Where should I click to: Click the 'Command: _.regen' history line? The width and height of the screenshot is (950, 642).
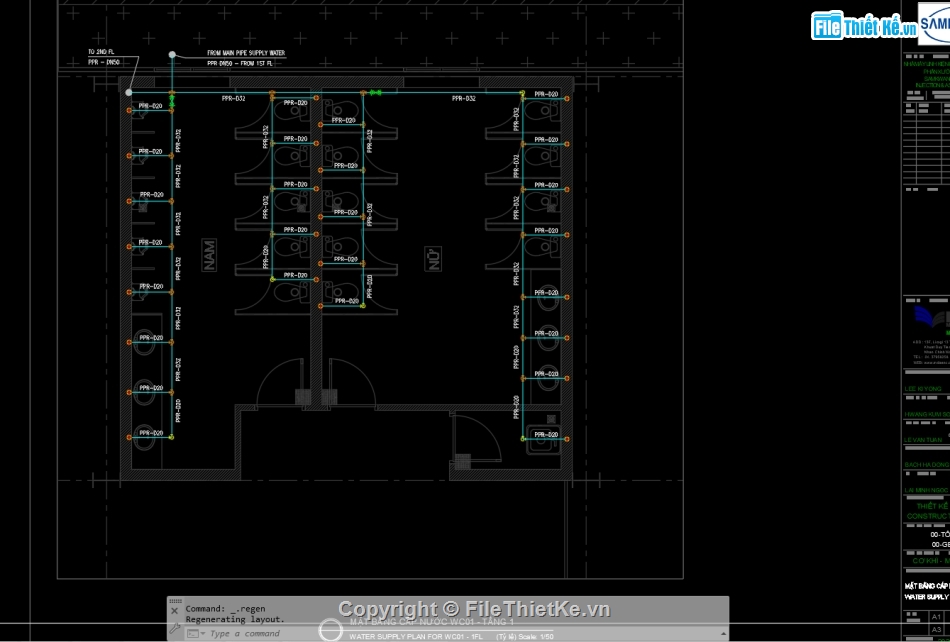(225, 609)
